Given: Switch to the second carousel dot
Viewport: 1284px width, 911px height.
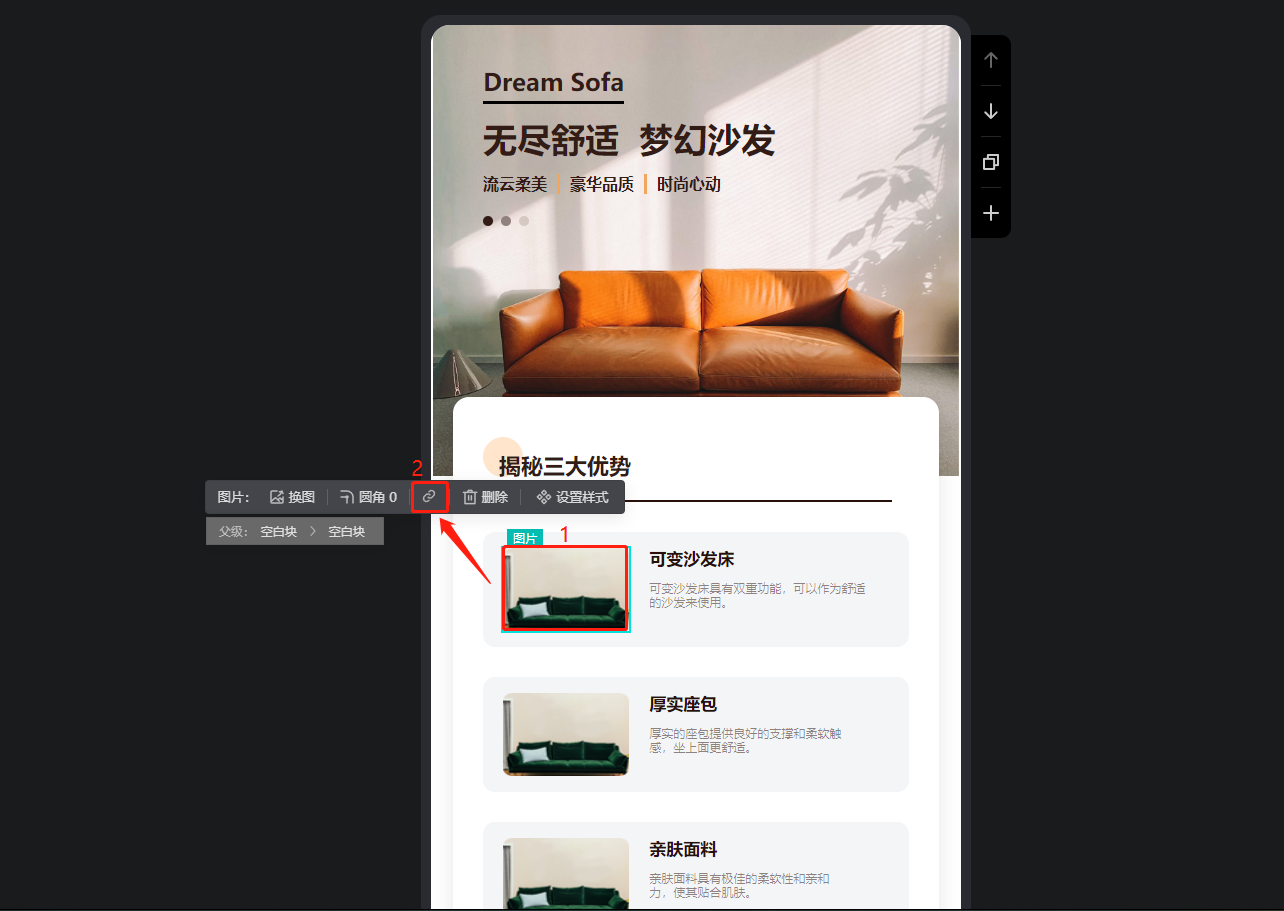Looking at the screenshot, I should 506,221.
